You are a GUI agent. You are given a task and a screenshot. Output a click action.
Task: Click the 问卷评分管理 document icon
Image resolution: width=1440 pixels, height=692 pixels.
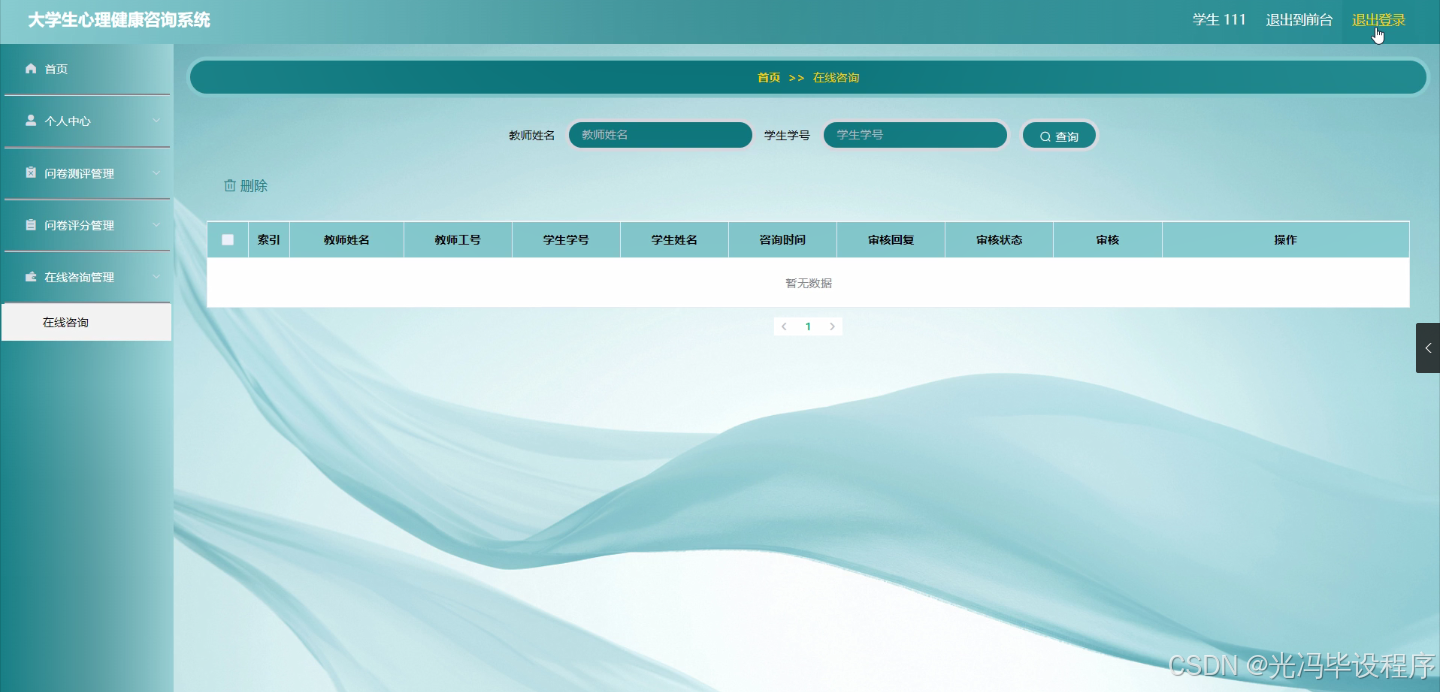30,225
